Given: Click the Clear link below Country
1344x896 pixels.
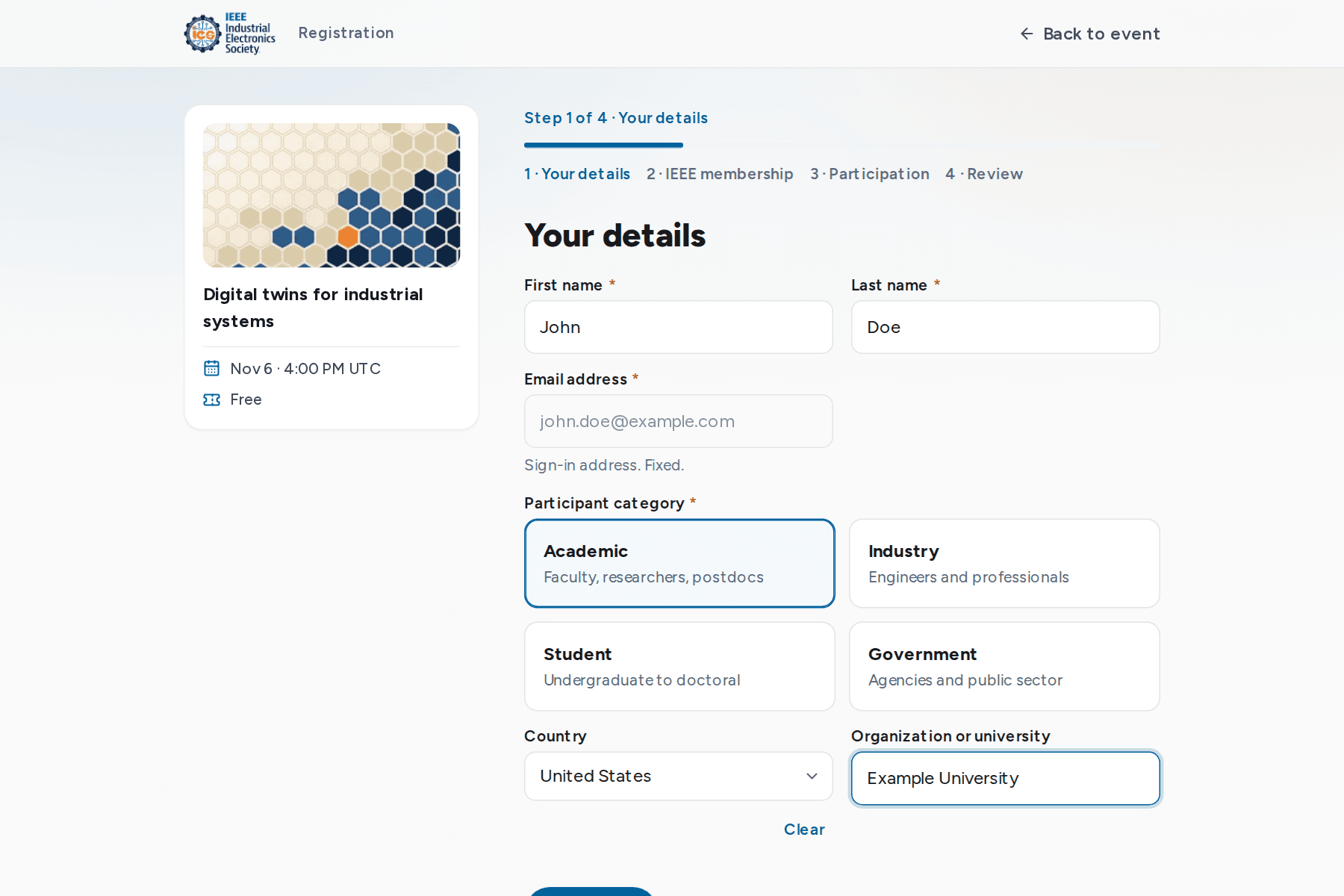Looking at the screenshot, I should (x=804, y=830).
